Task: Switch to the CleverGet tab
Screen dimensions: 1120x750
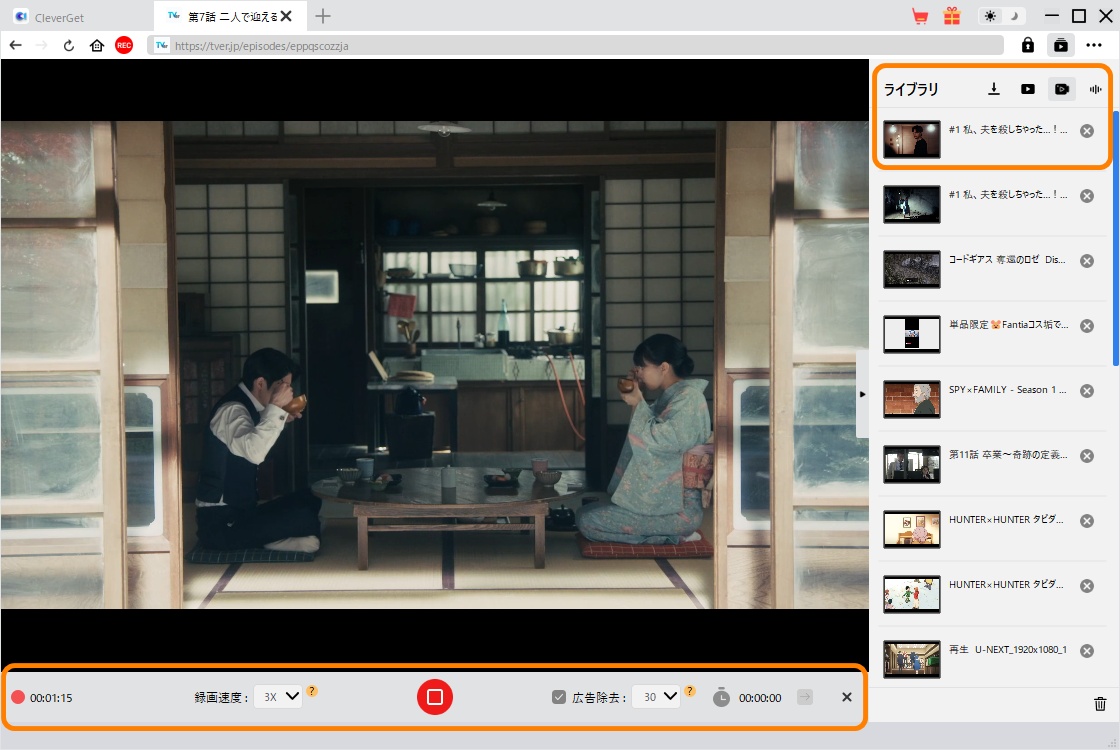Action: coord(76,16)
